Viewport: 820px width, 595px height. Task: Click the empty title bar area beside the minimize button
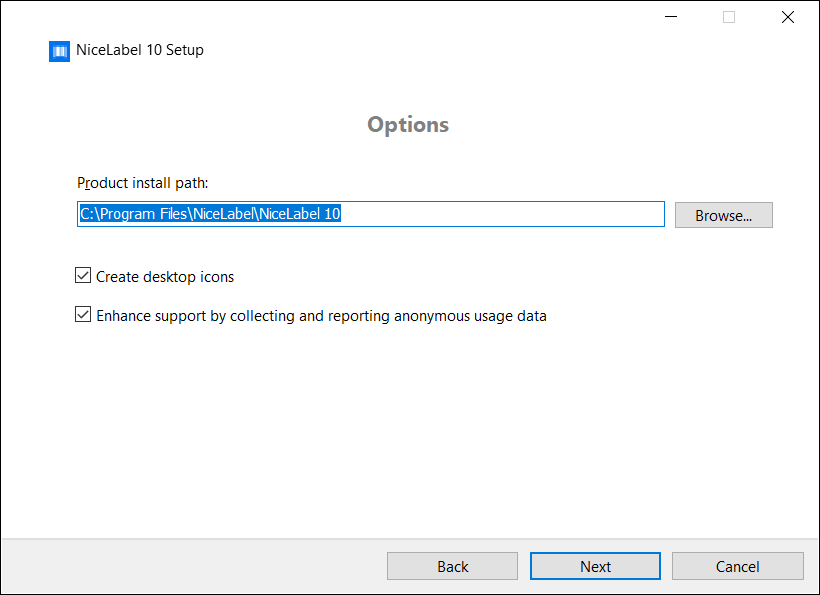point(400,17)
